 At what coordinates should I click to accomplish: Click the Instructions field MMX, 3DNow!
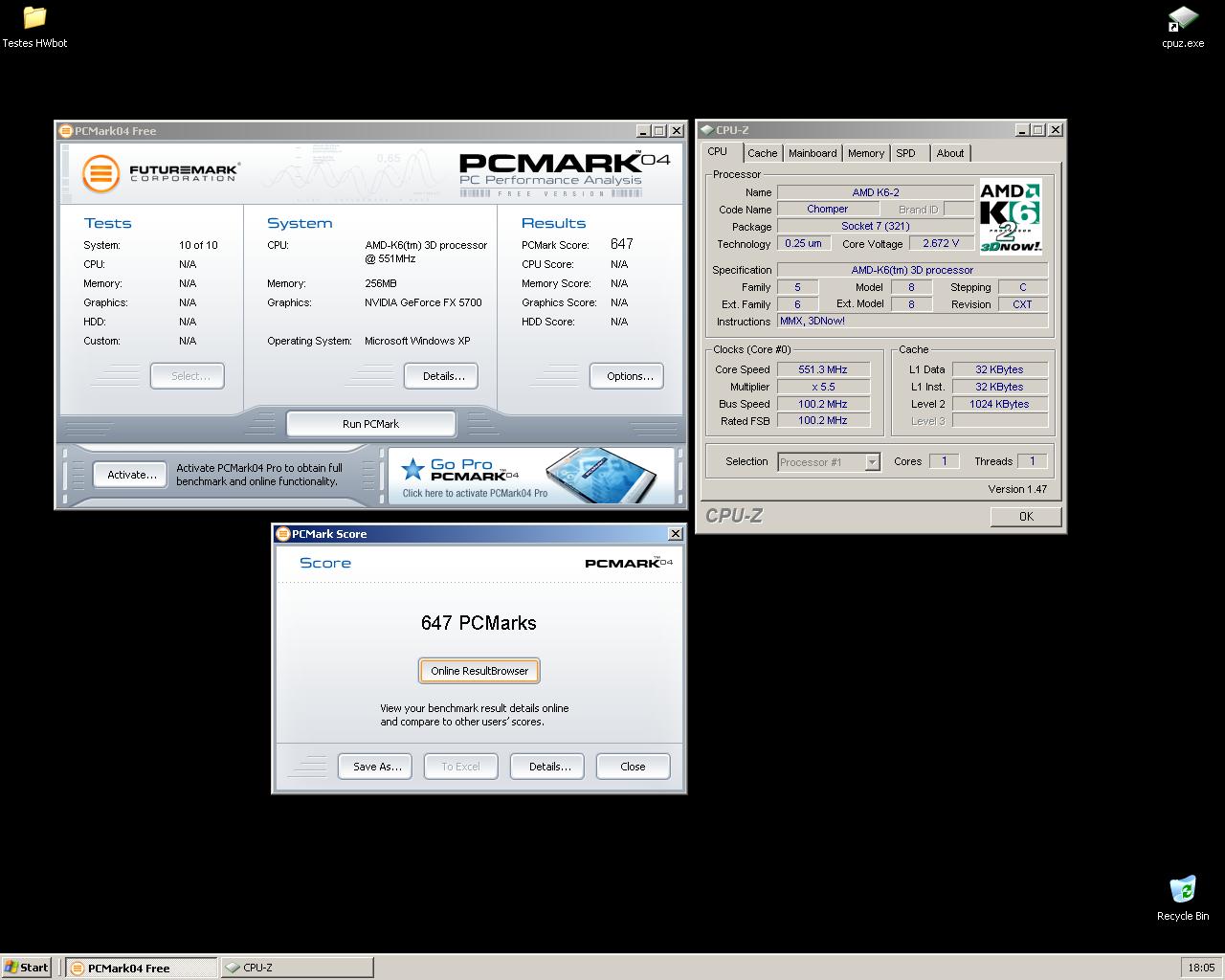[912, 321]
